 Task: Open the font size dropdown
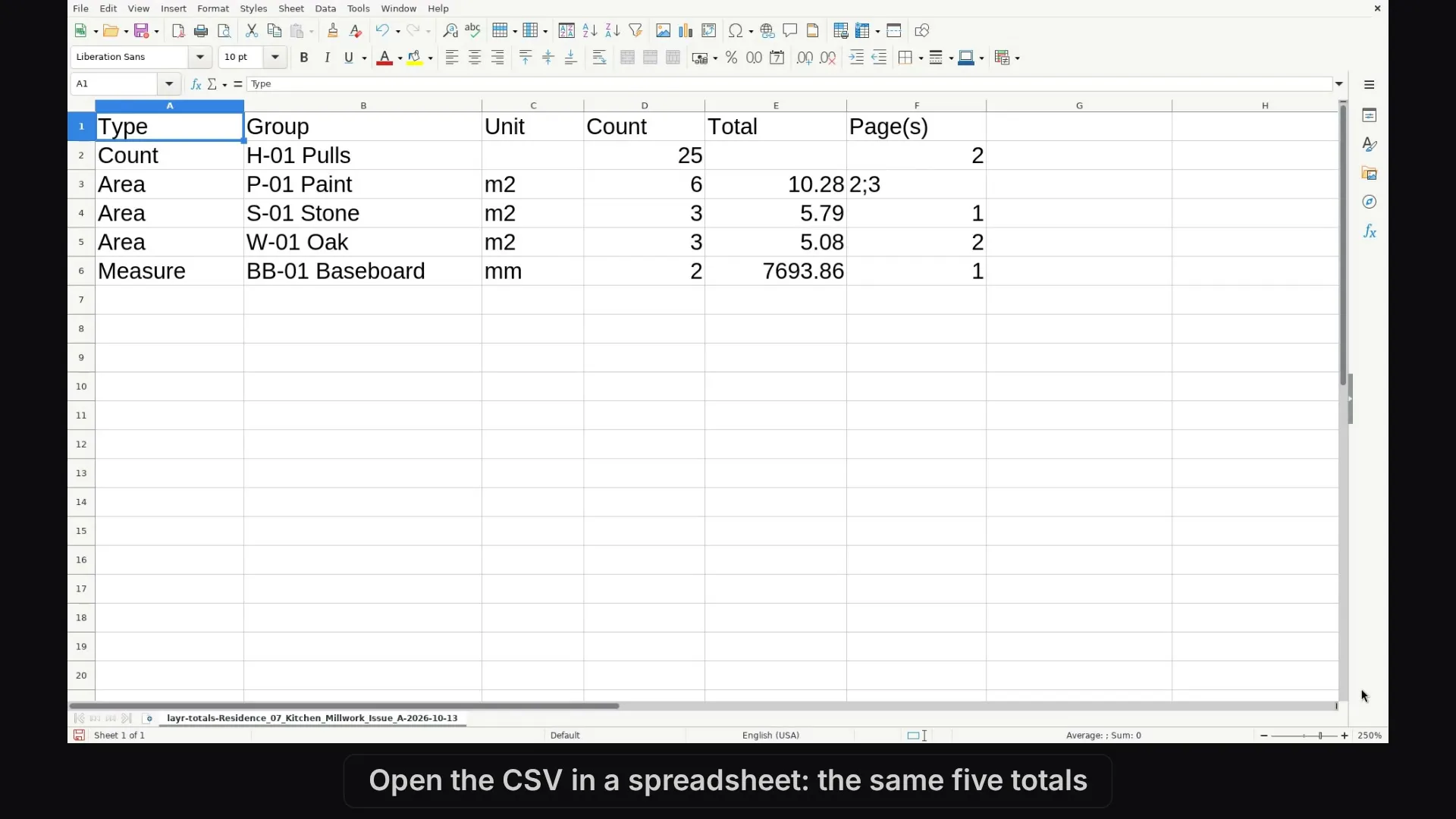(x=275, y=57)
